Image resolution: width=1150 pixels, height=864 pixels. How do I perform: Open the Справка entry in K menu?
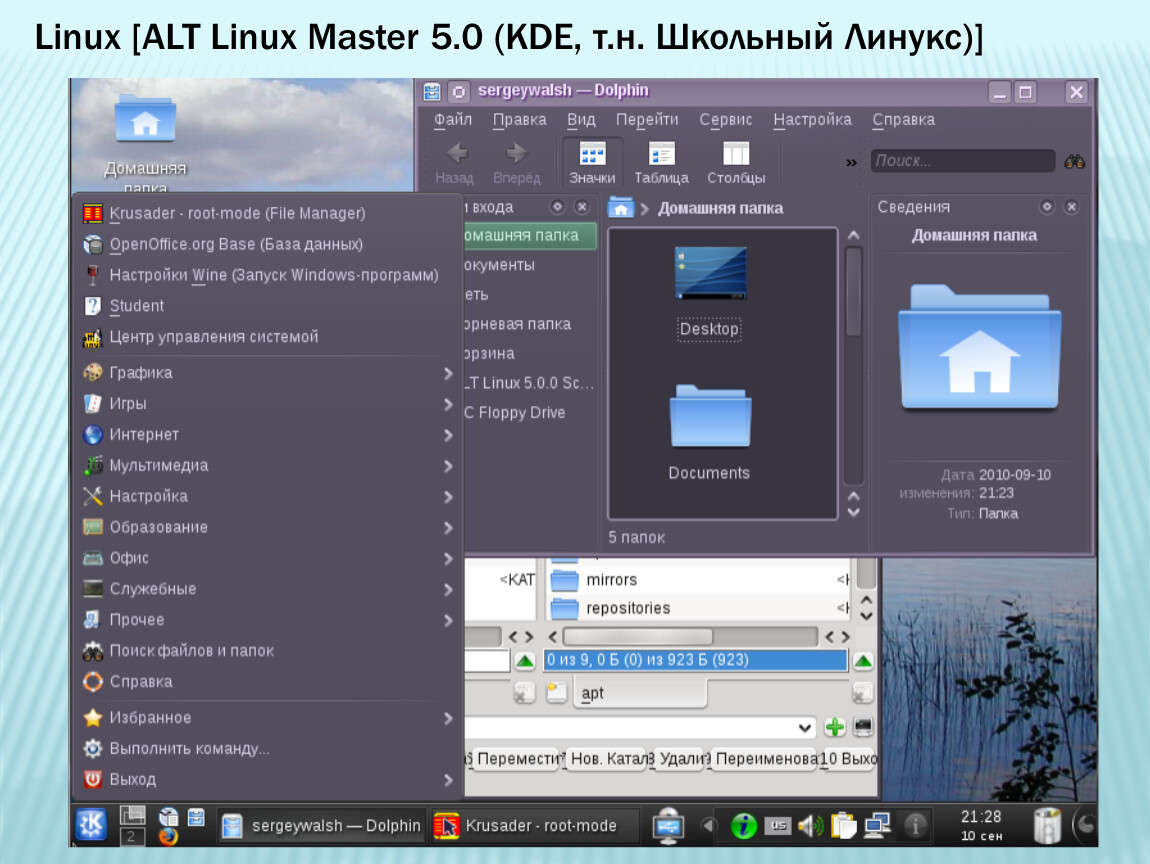(268, 681)
